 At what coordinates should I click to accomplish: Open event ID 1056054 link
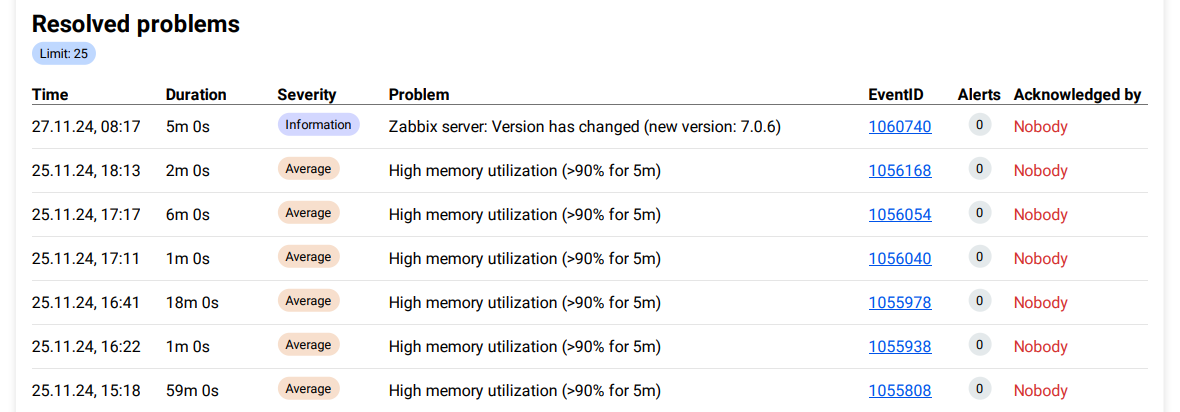pos(899,215)
